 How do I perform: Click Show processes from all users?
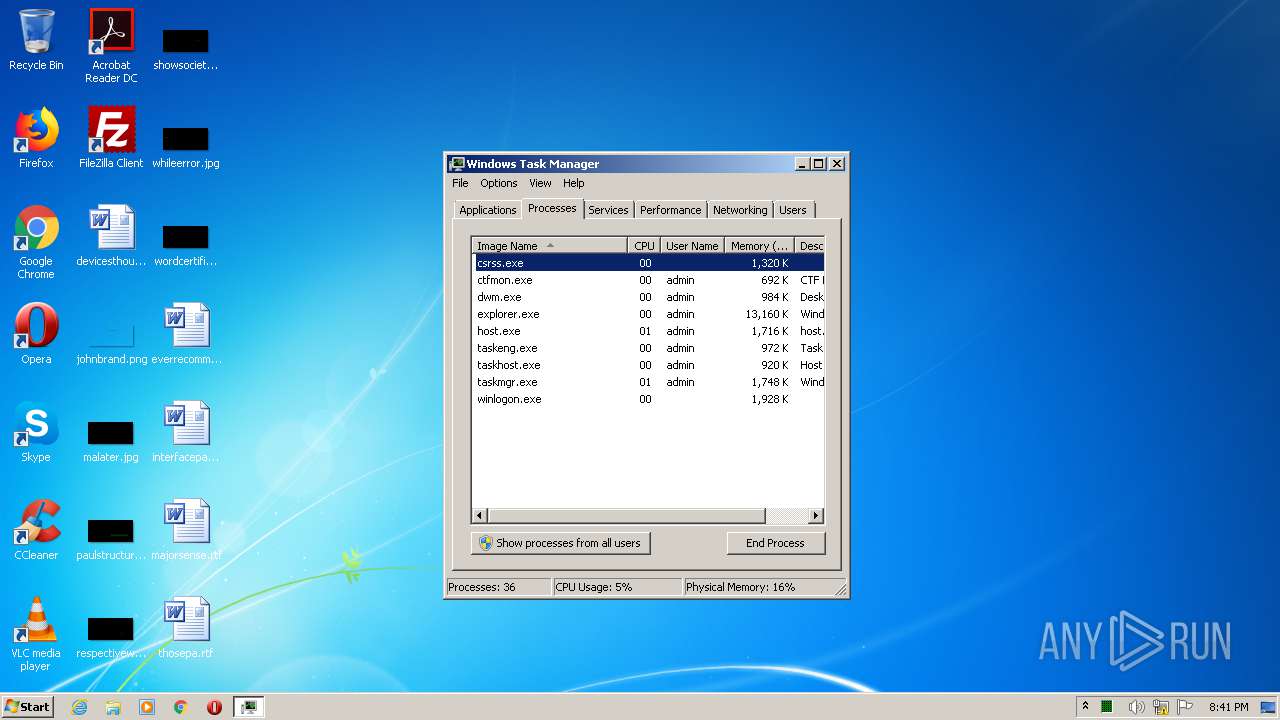pos(560,543)
